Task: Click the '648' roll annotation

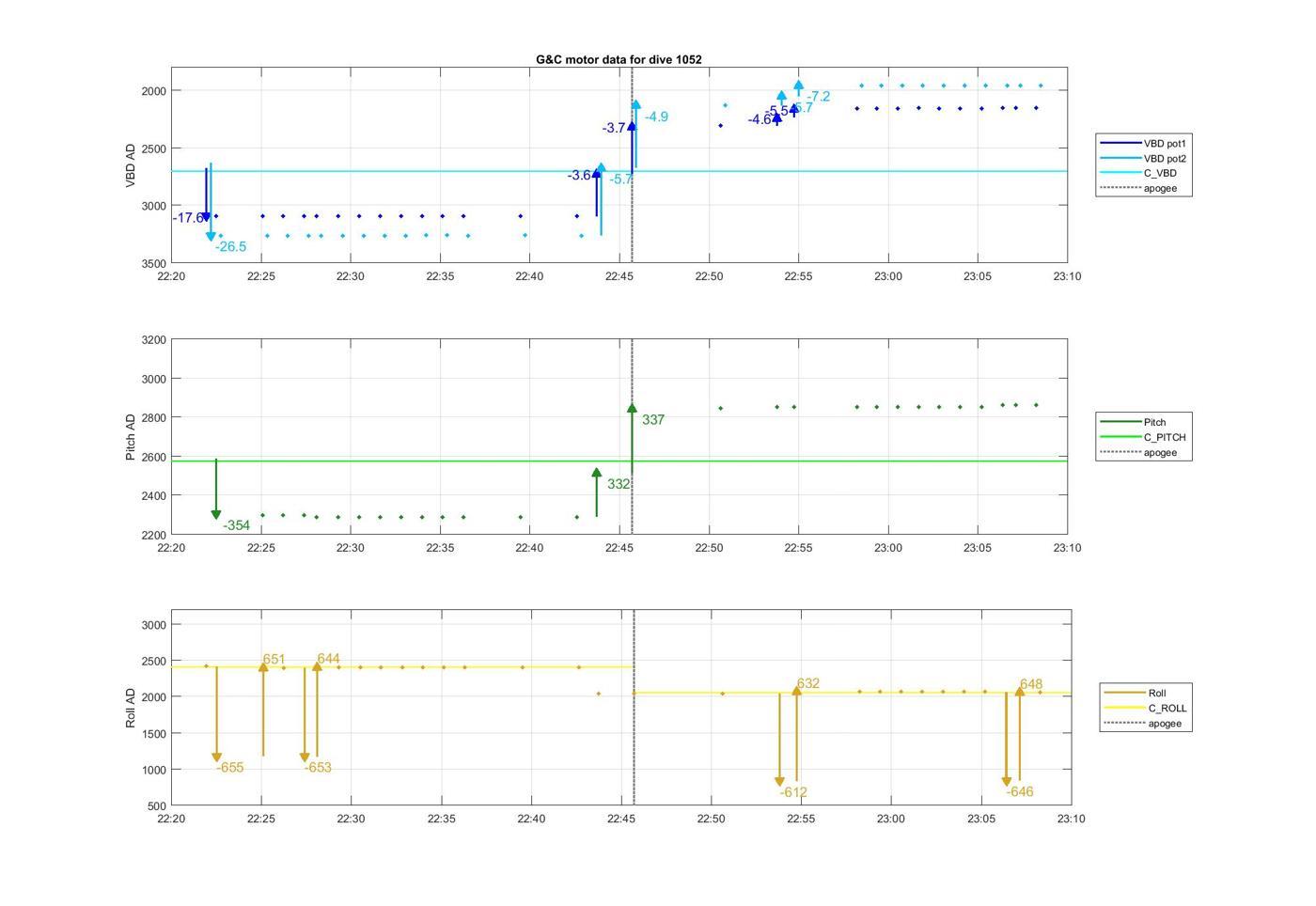Action: (x=1031, y=685)
